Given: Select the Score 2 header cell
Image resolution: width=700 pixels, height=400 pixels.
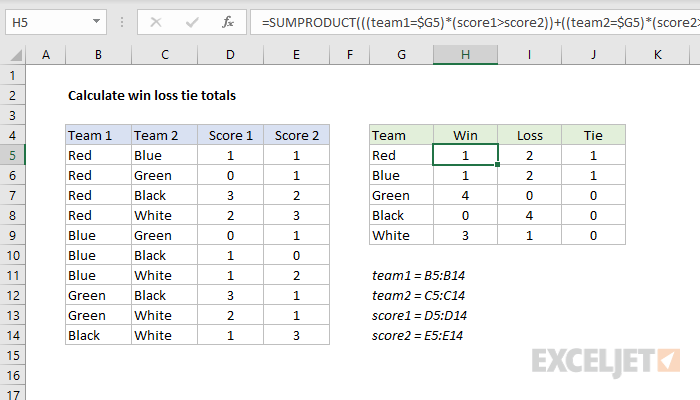Looking at the screenshot, I should [296, 135].
